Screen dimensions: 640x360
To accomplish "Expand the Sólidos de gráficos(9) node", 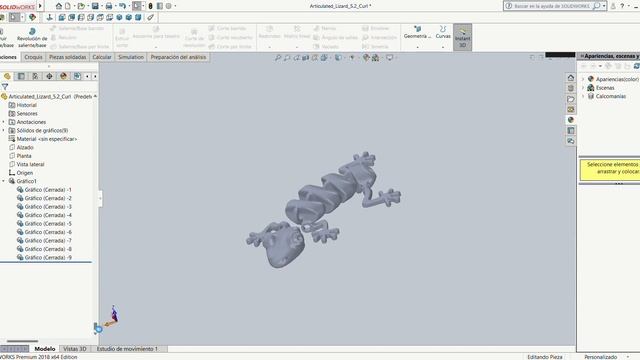I will point(4,131).
